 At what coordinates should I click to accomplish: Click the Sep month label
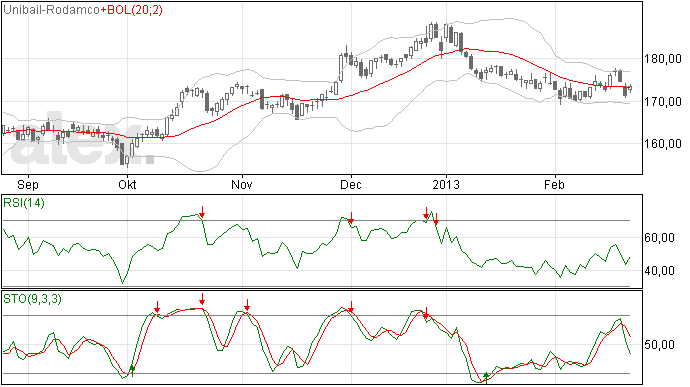[28, 184]
